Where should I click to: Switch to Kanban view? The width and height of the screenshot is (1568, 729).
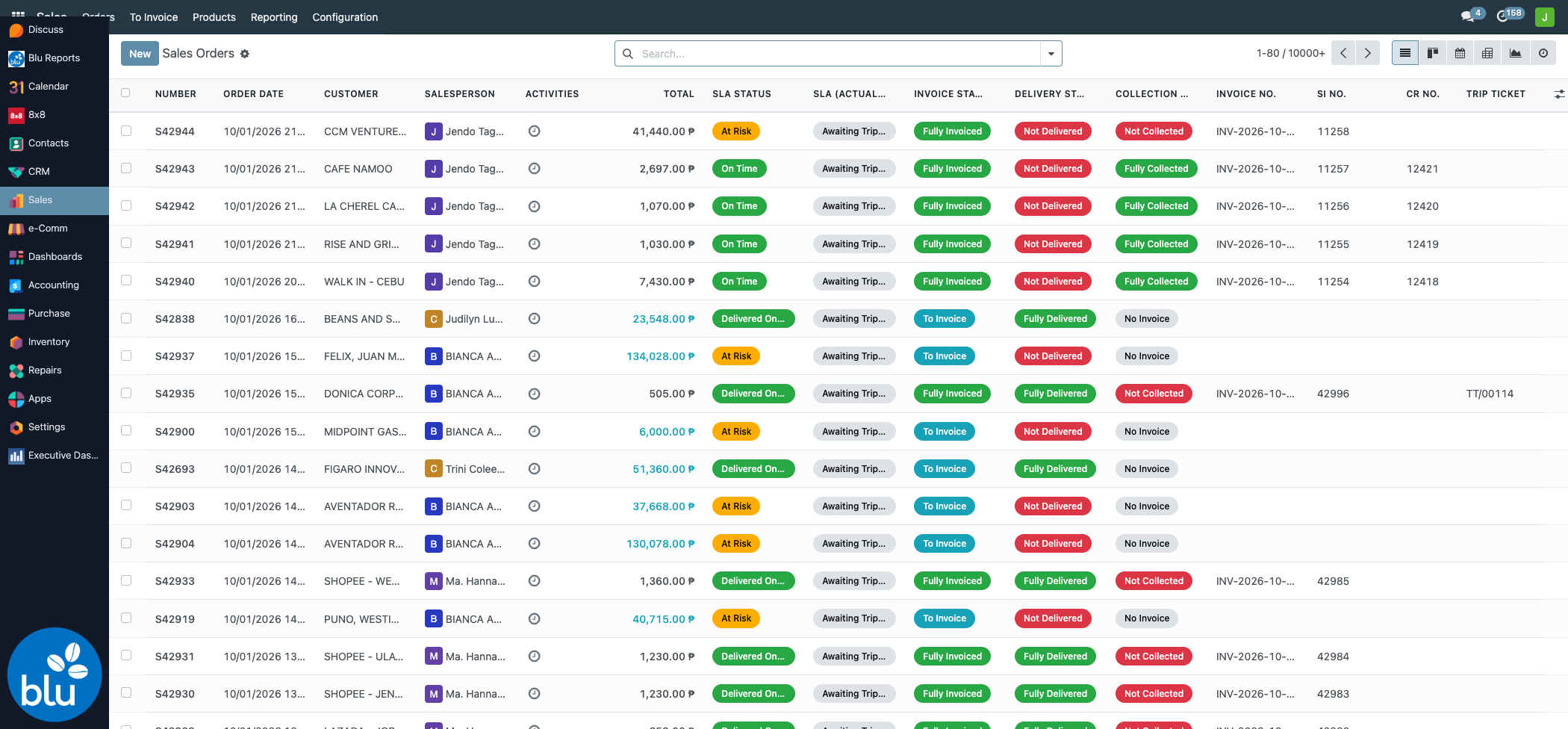click(x=1432, y=53)
